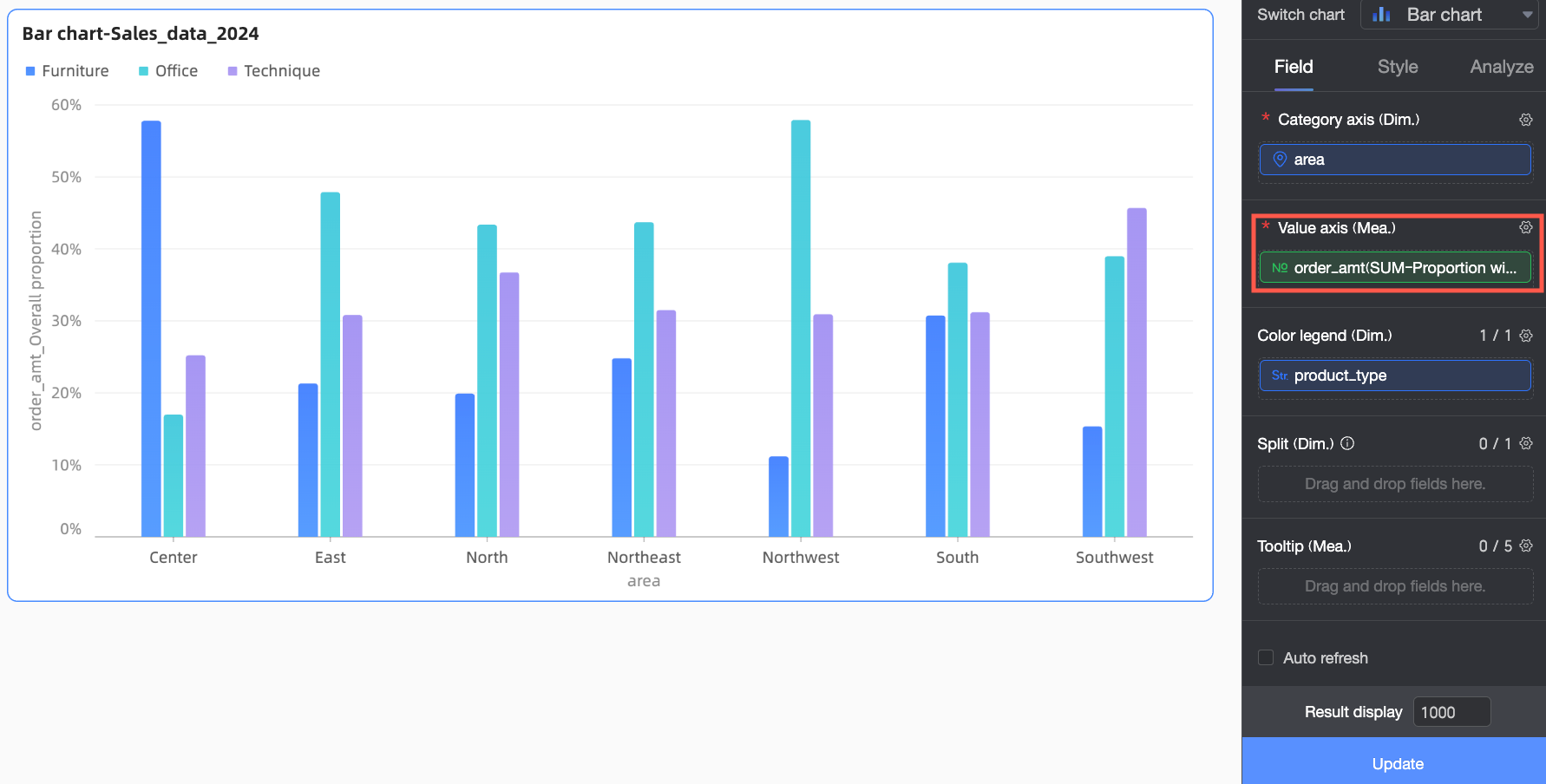Expand the Switch chart dropdown
The width and height of the screenshot is (1546, 784).
coord(1449,15)
